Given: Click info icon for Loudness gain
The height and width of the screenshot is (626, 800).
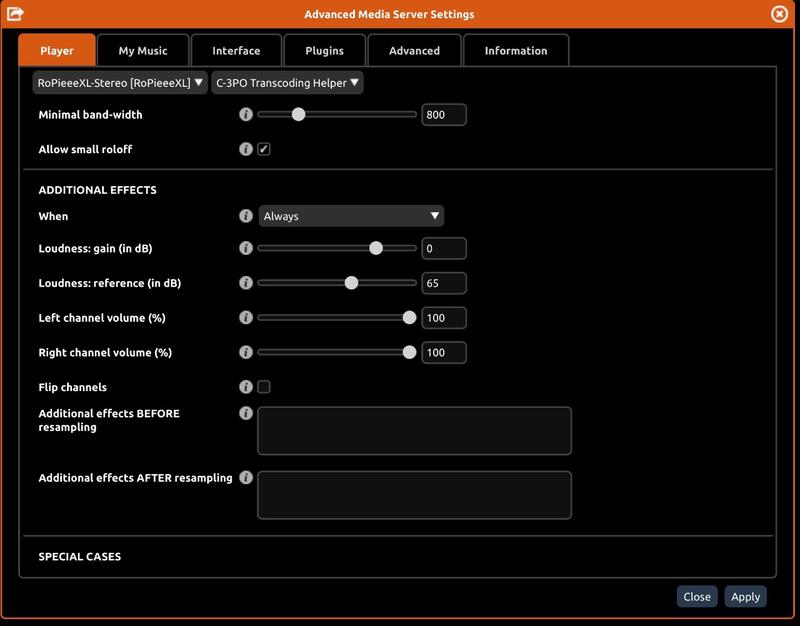Looking at the screenshot, I should [x=246, y=248].
